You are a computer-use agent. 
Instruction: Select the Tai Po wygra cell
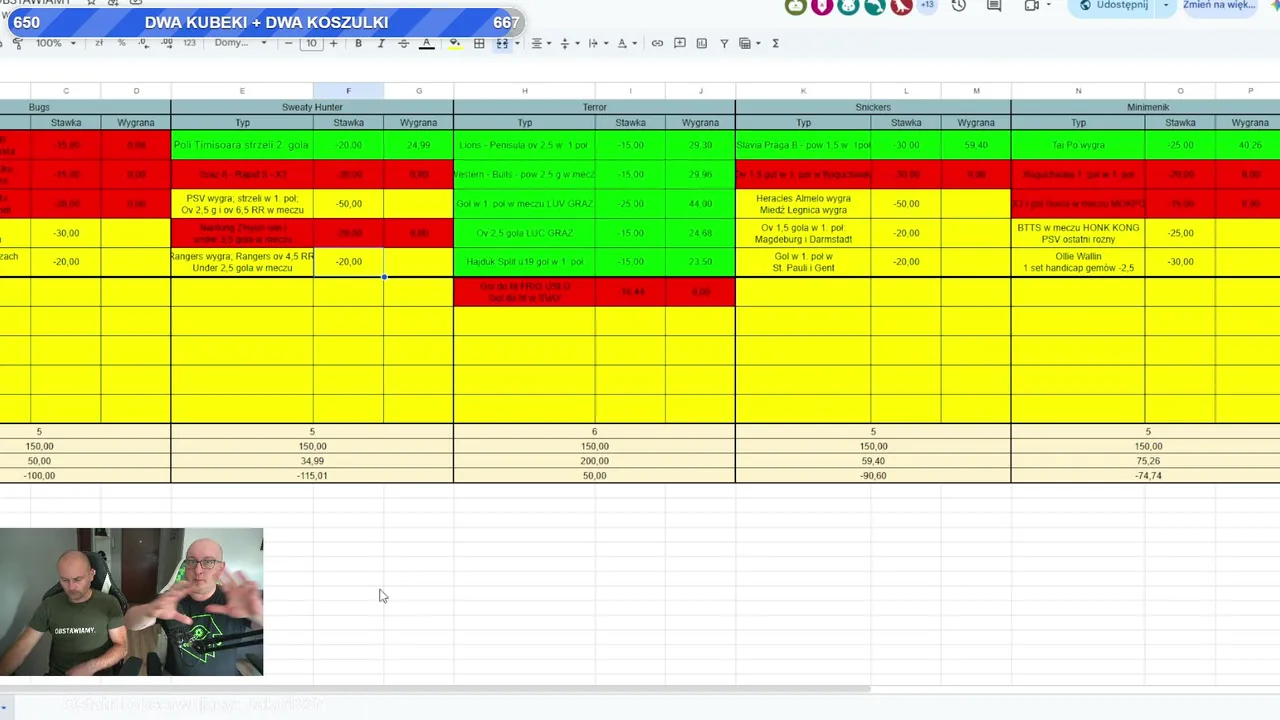[x=1078, y=145]
